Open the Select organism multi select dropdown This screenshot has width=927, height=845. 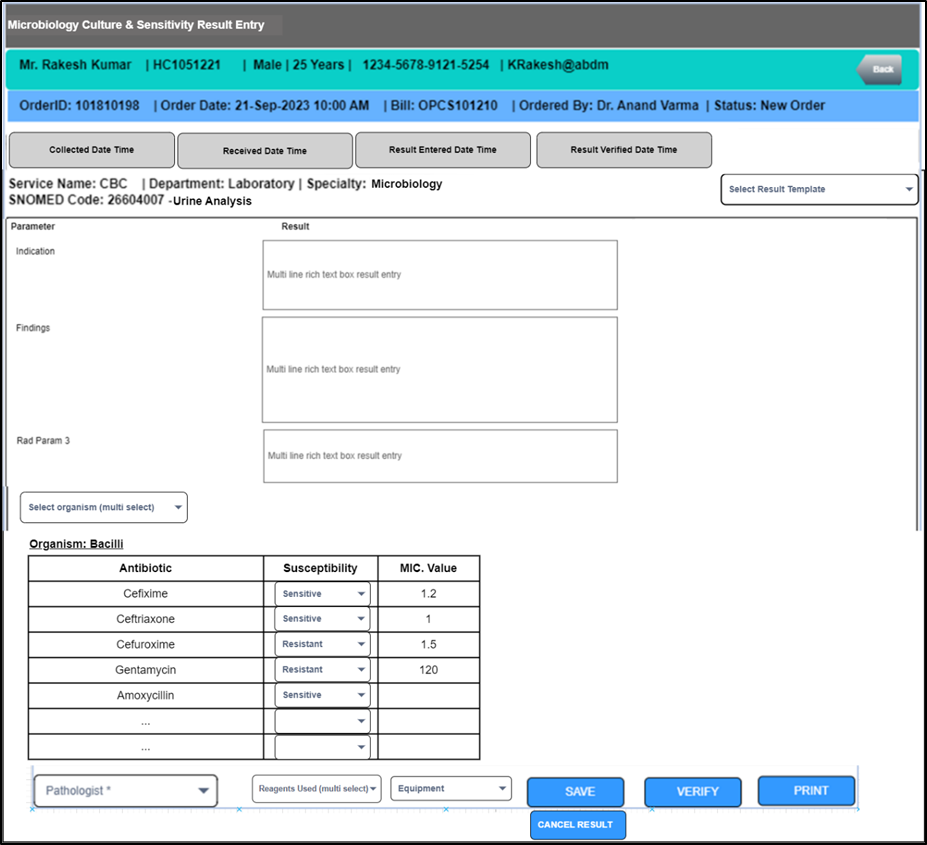coord(104,507)
